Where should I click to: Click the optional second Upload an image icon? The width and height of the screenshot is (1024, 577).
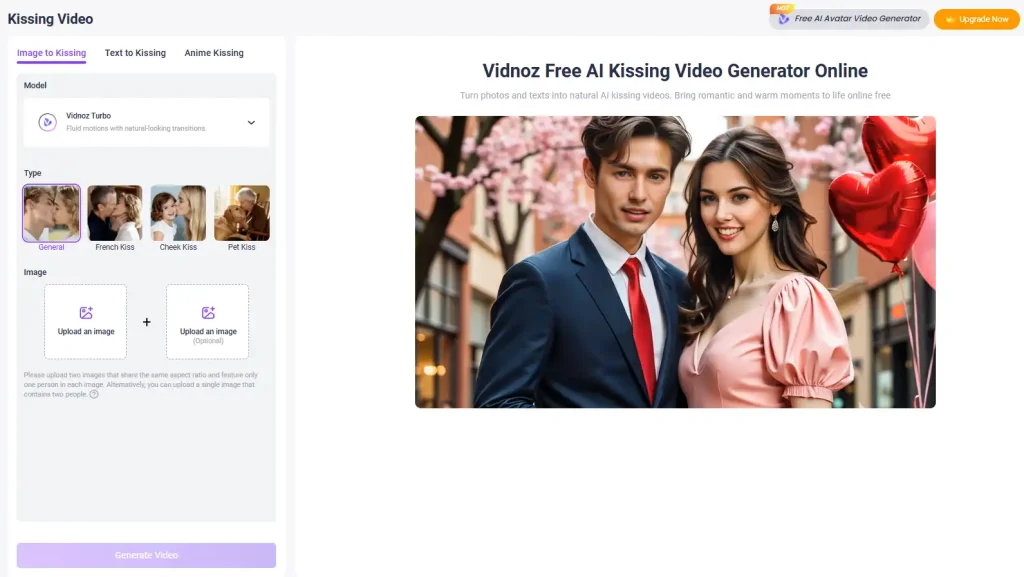pyautogui.click(x=206, y=312)
